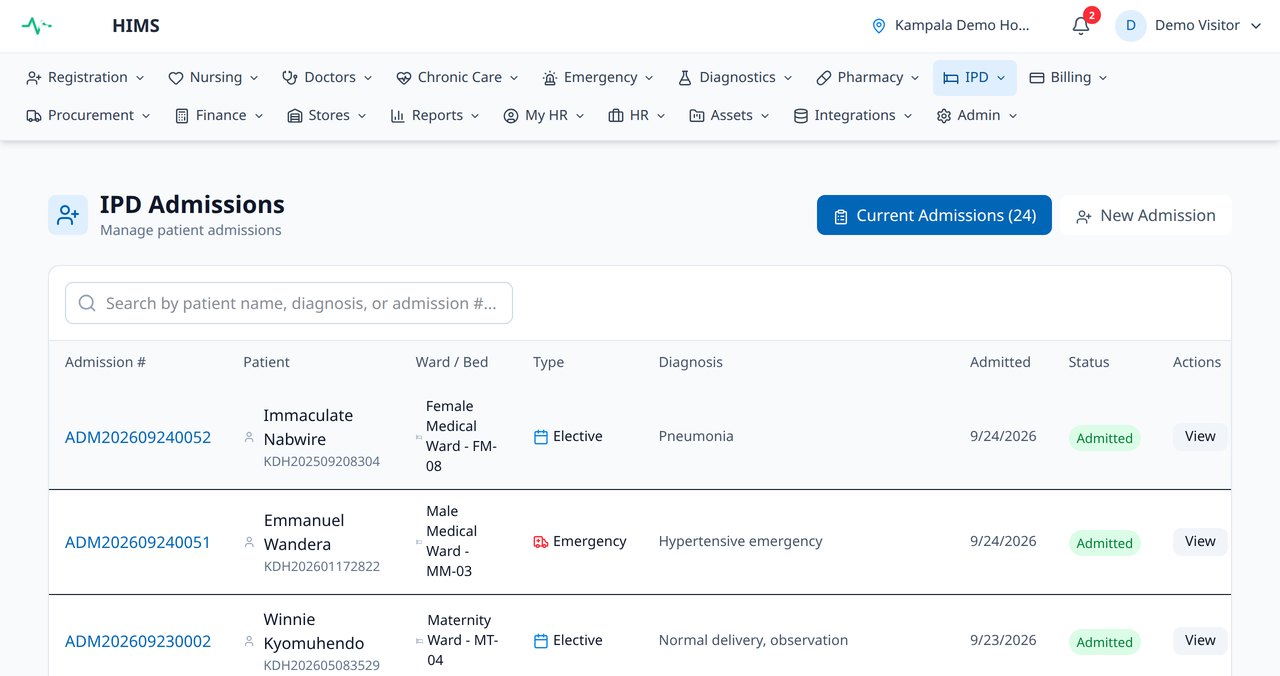Click the Emergency siren icon
The image size is (1280, 676).
[550, 78]
